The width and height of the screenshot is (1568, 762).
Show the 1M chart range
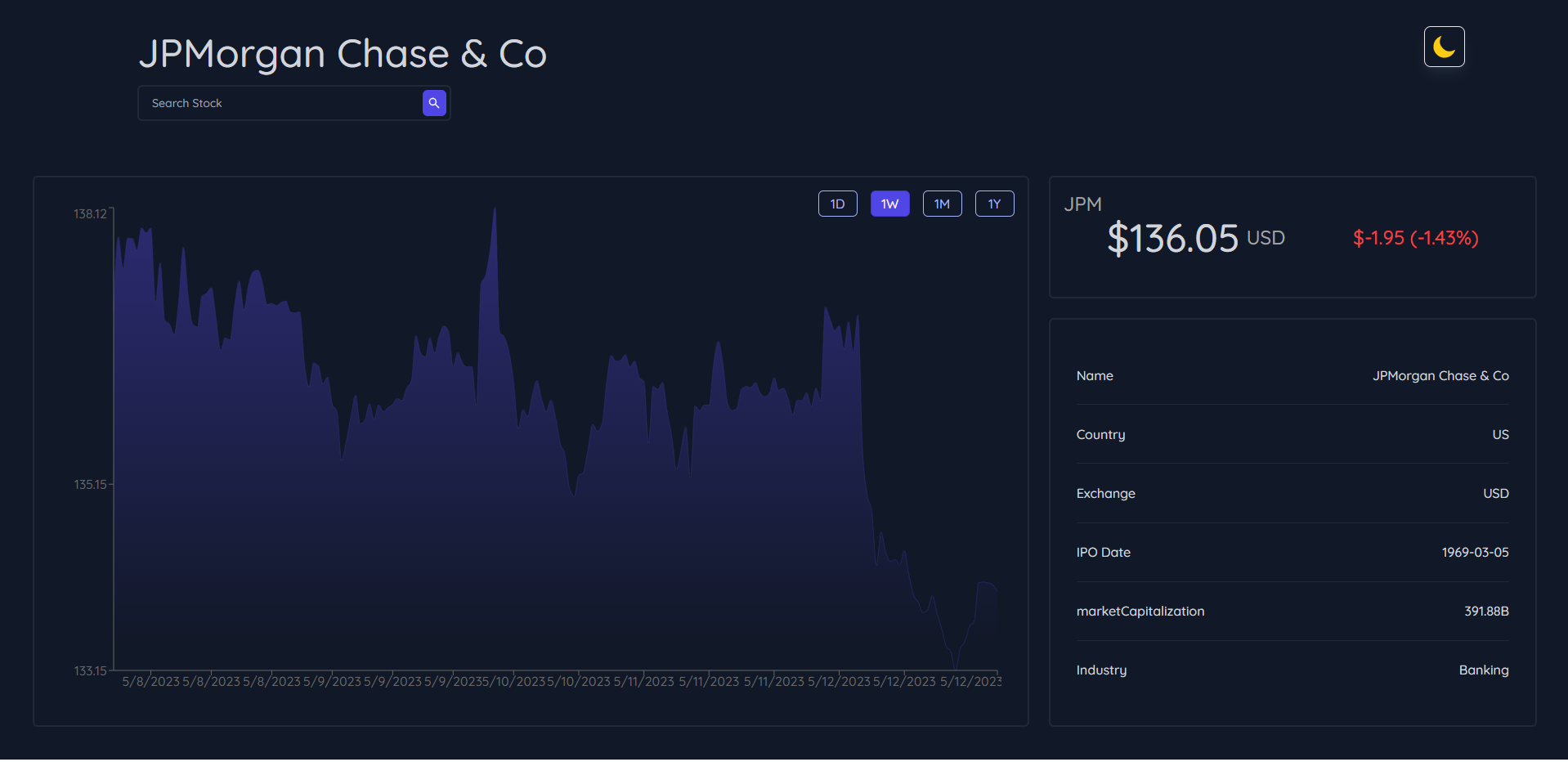(942, 204)
